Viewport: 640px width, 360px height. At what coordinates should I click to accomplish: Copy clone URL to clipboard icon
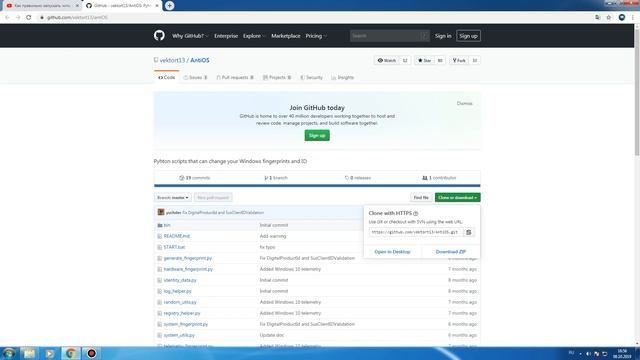coord(469,232)
